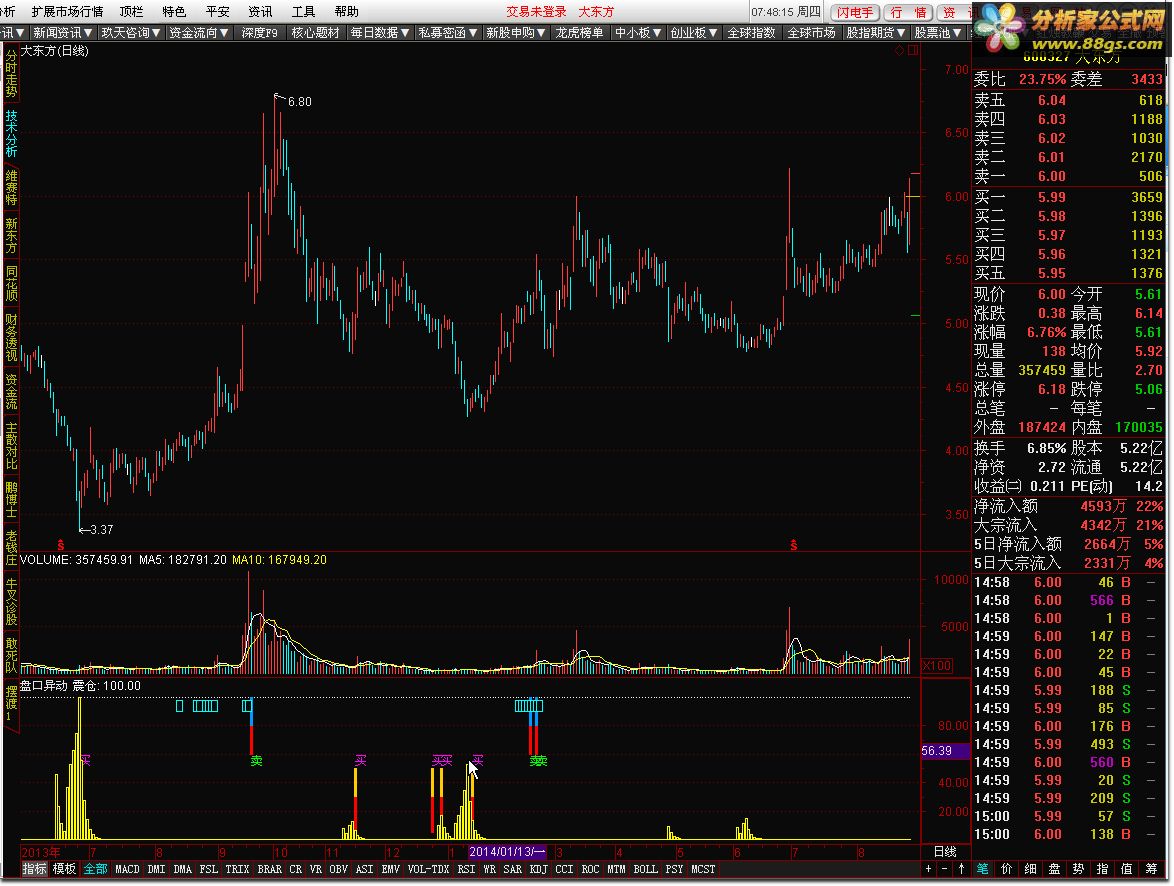Expand the 创业板 dropdown
The image size is (1174, 886).
tap(694, 32)
